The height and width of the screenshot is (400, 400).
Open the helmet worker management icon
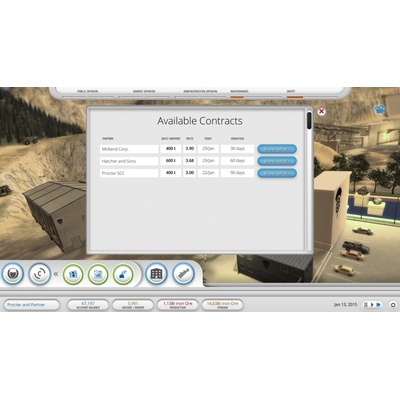point(13,274)
